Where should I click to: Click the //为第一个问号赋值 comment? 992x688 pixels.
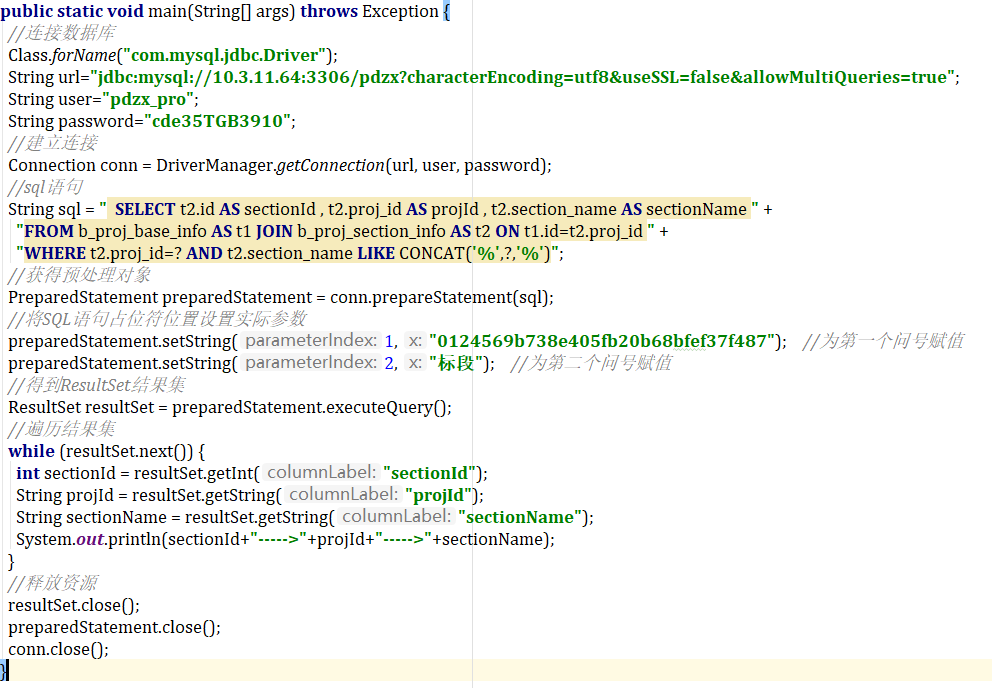click(883, 342)
